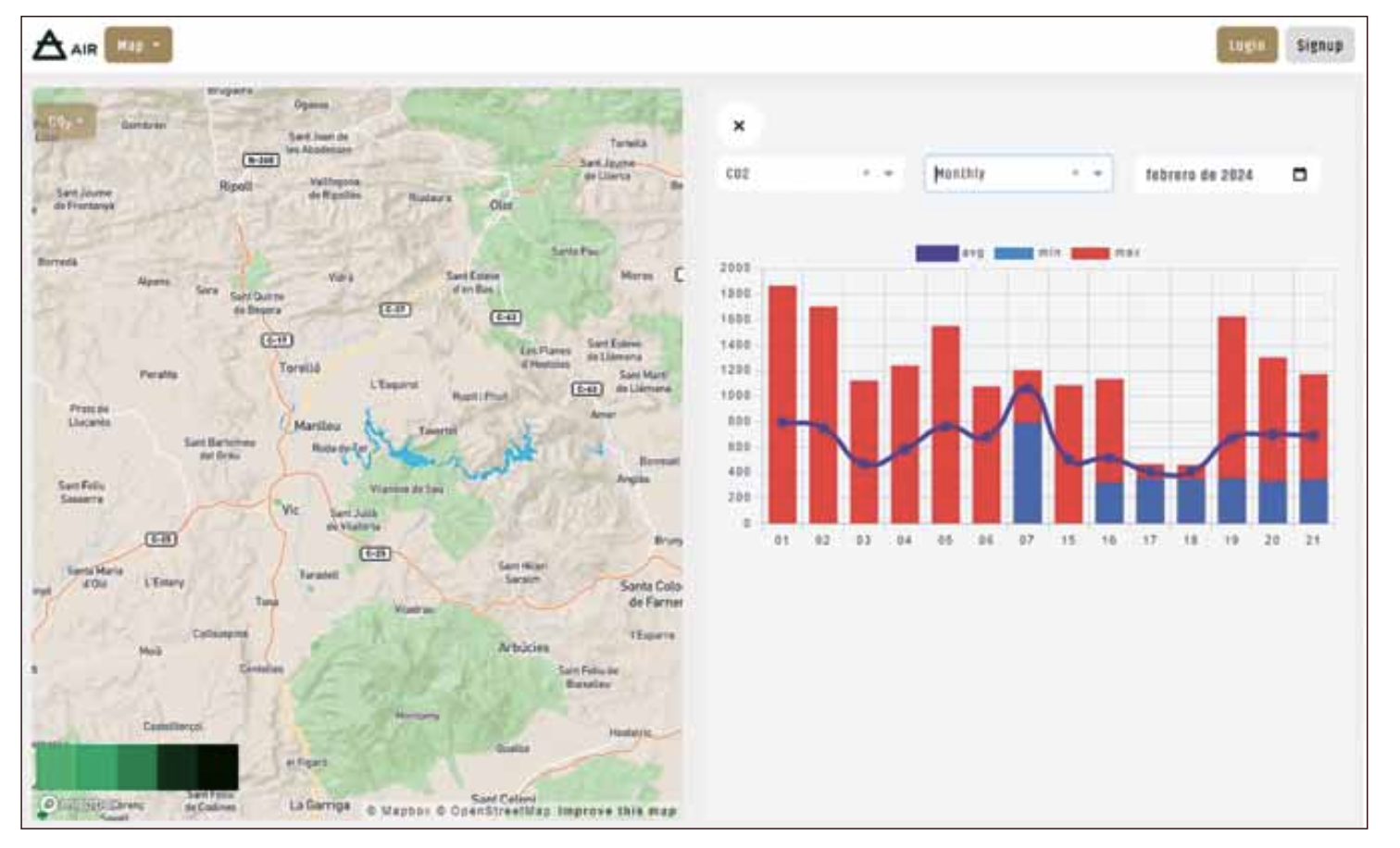Click the Signup button
Viewport: 1400px width, 848px height.
point(1319,45)
